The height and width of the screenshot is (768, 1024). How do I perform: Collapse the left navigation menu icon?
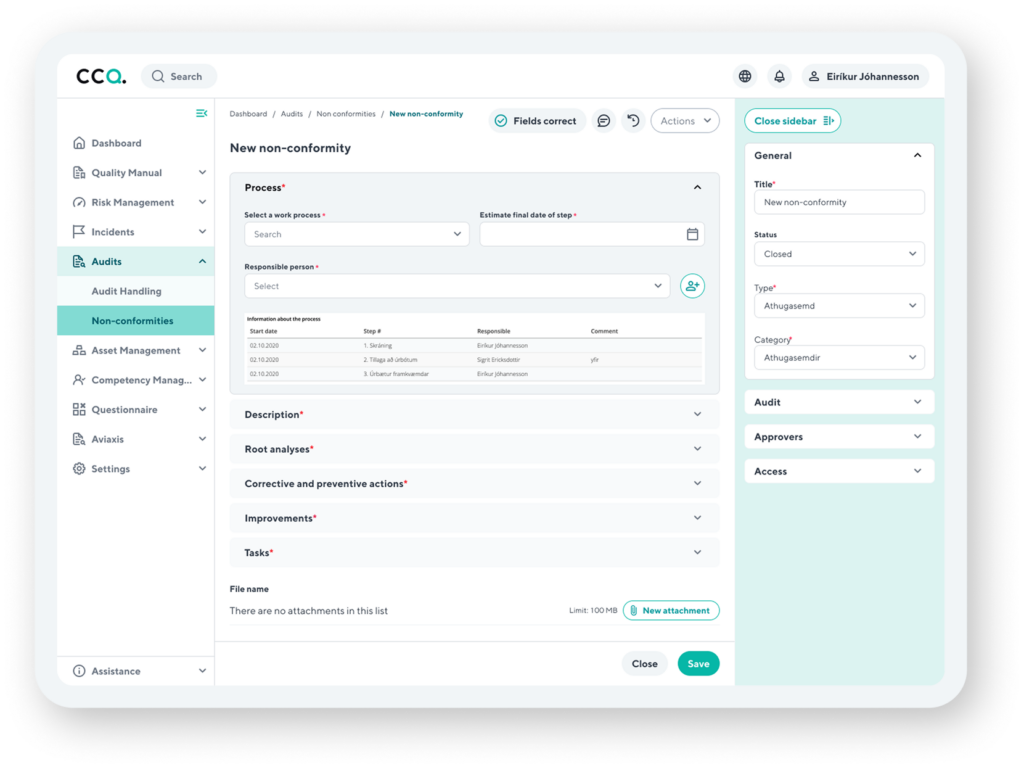[201, 113]
